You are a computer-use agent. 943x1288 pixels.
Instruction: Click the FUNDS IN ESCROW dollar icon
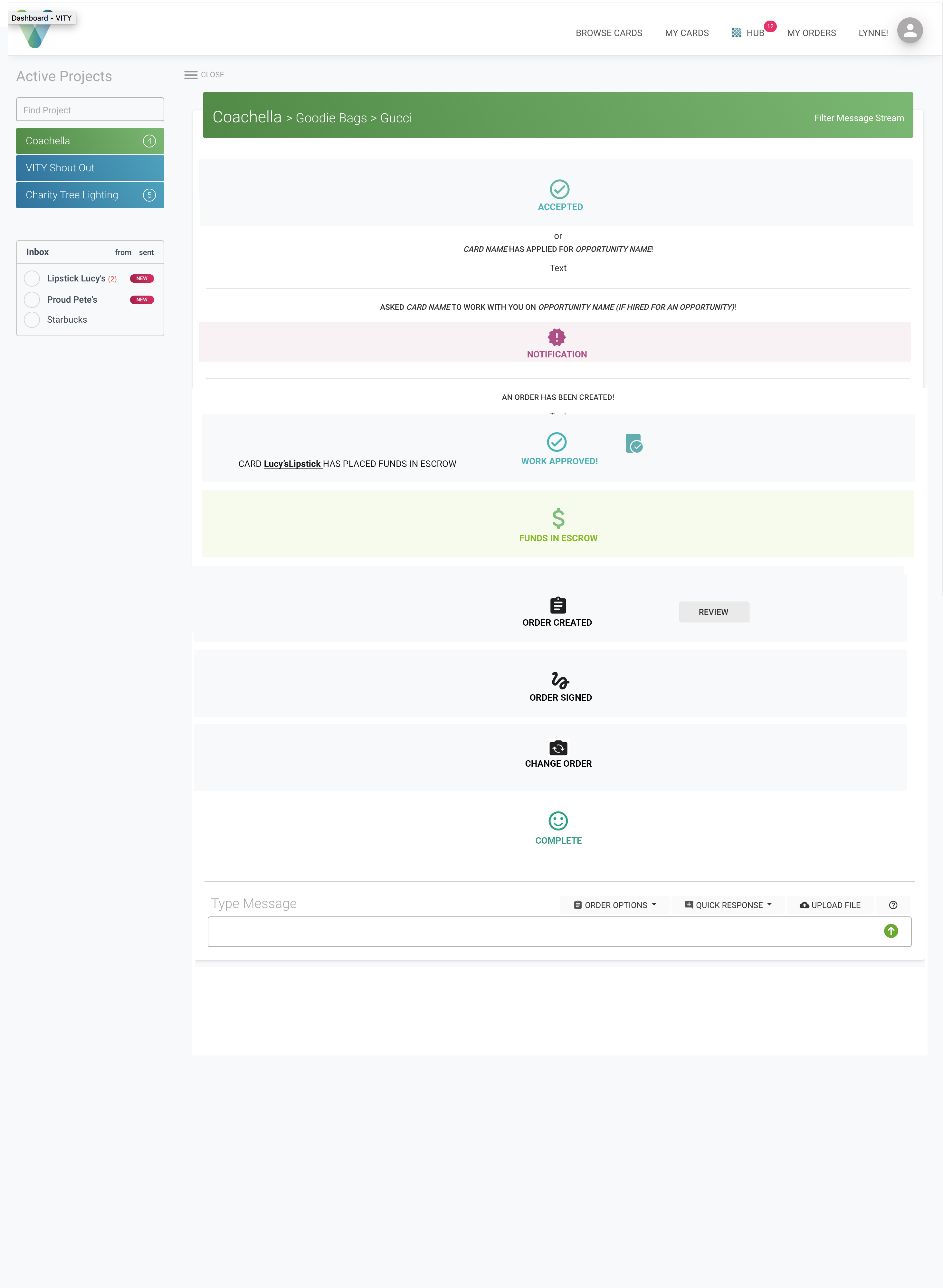[558, 518]
